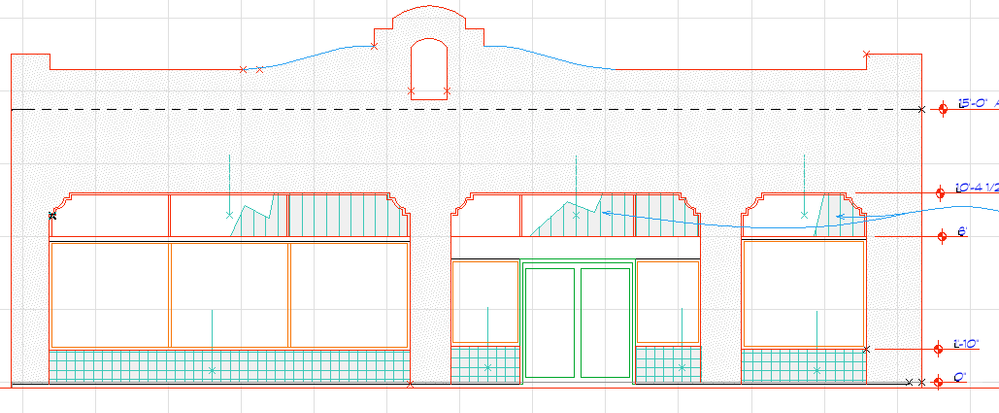Viewport: 999px width, 413px height.
Task: Click the 10'-4 1/2" elevation dimension text
Action: [977, 187]
